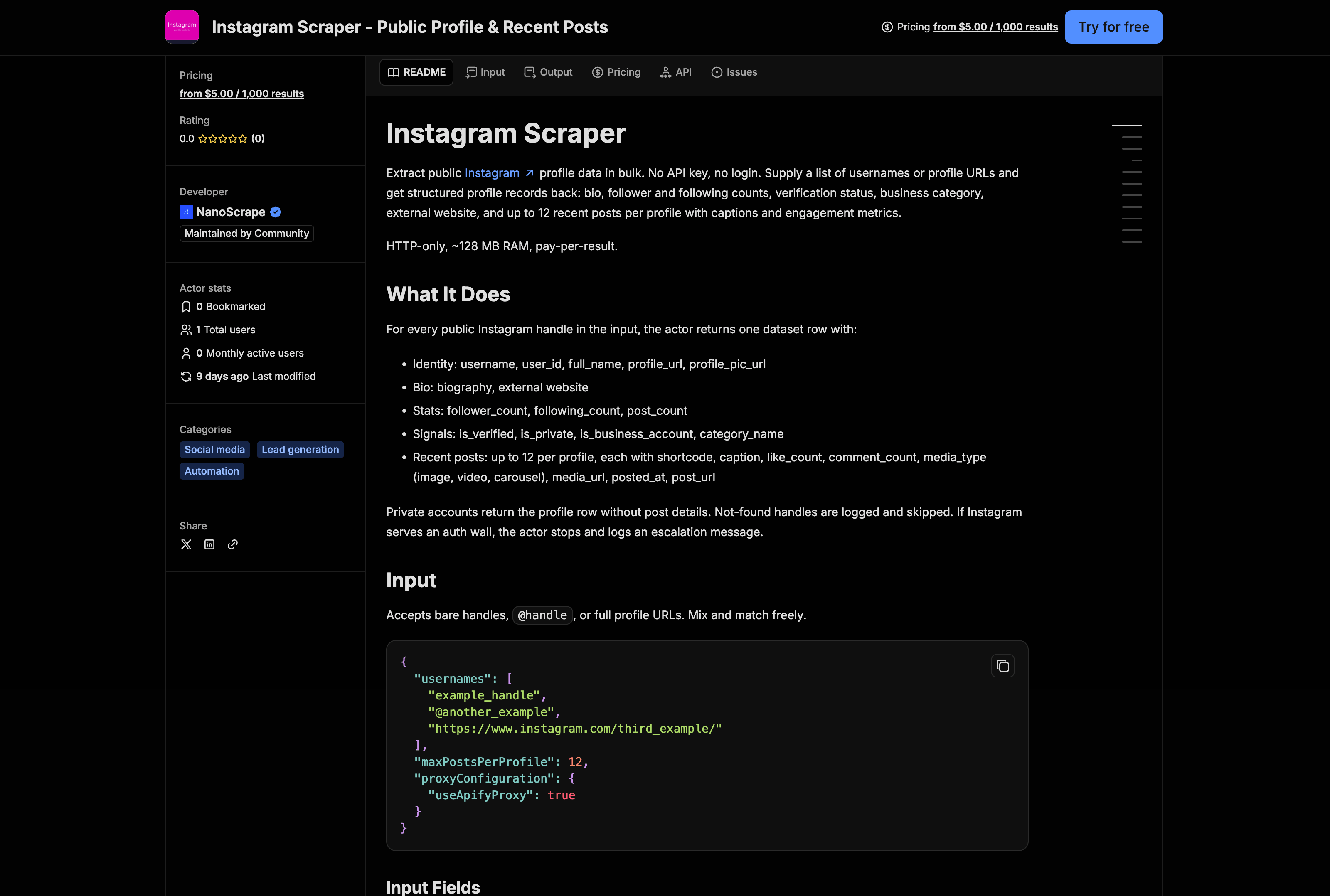Open sidebar pricing link from $5.00 / 1,000 results

tap(241, 94)
